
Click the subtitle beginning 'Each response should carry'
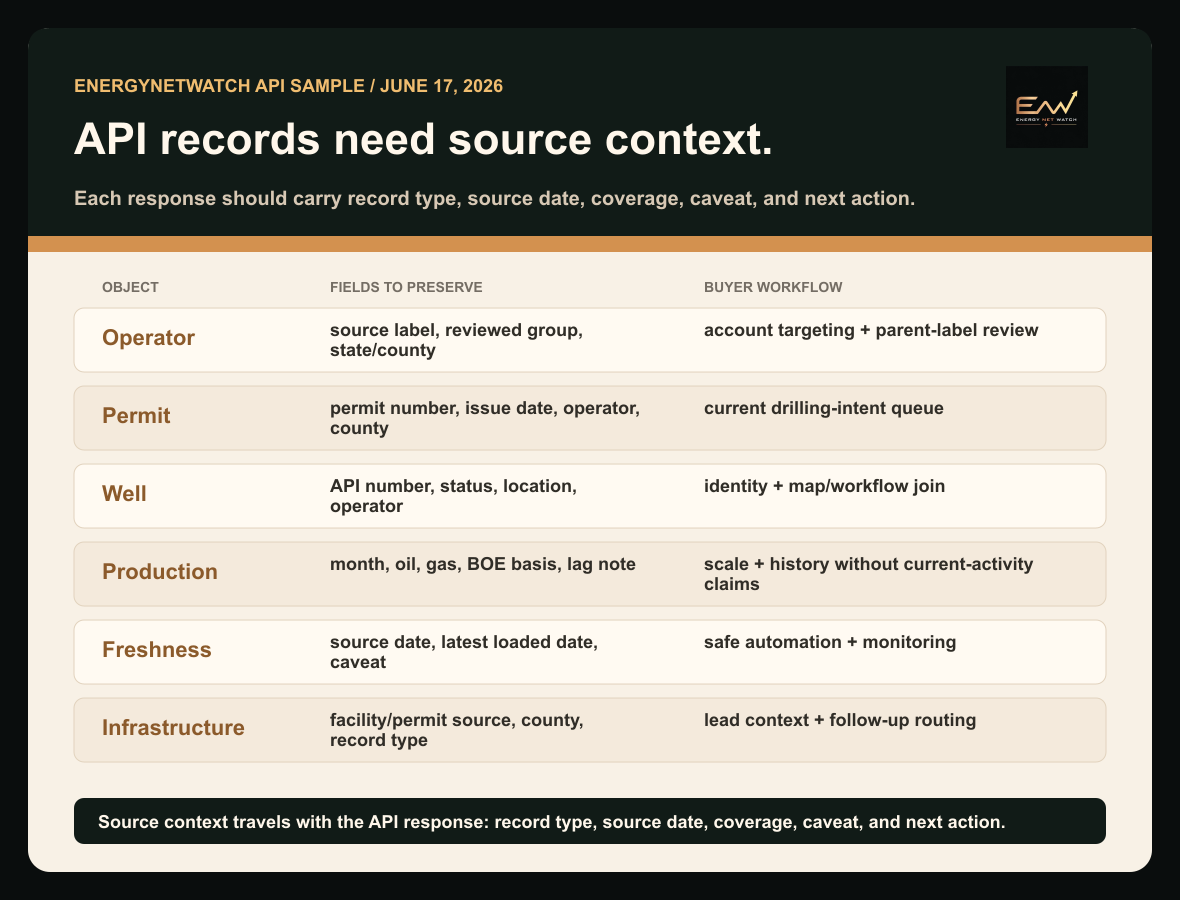[494, 199]
